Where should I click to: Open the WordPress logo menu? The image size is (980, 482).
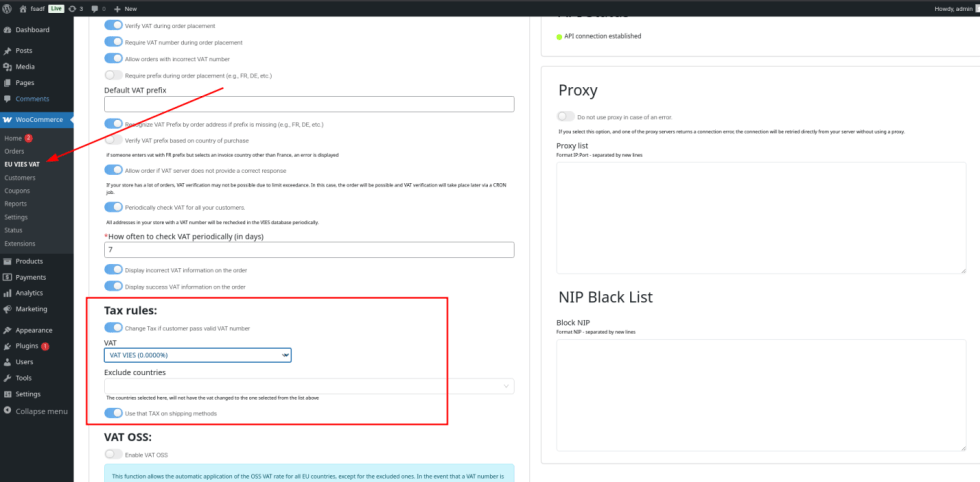tap(7, 9)
